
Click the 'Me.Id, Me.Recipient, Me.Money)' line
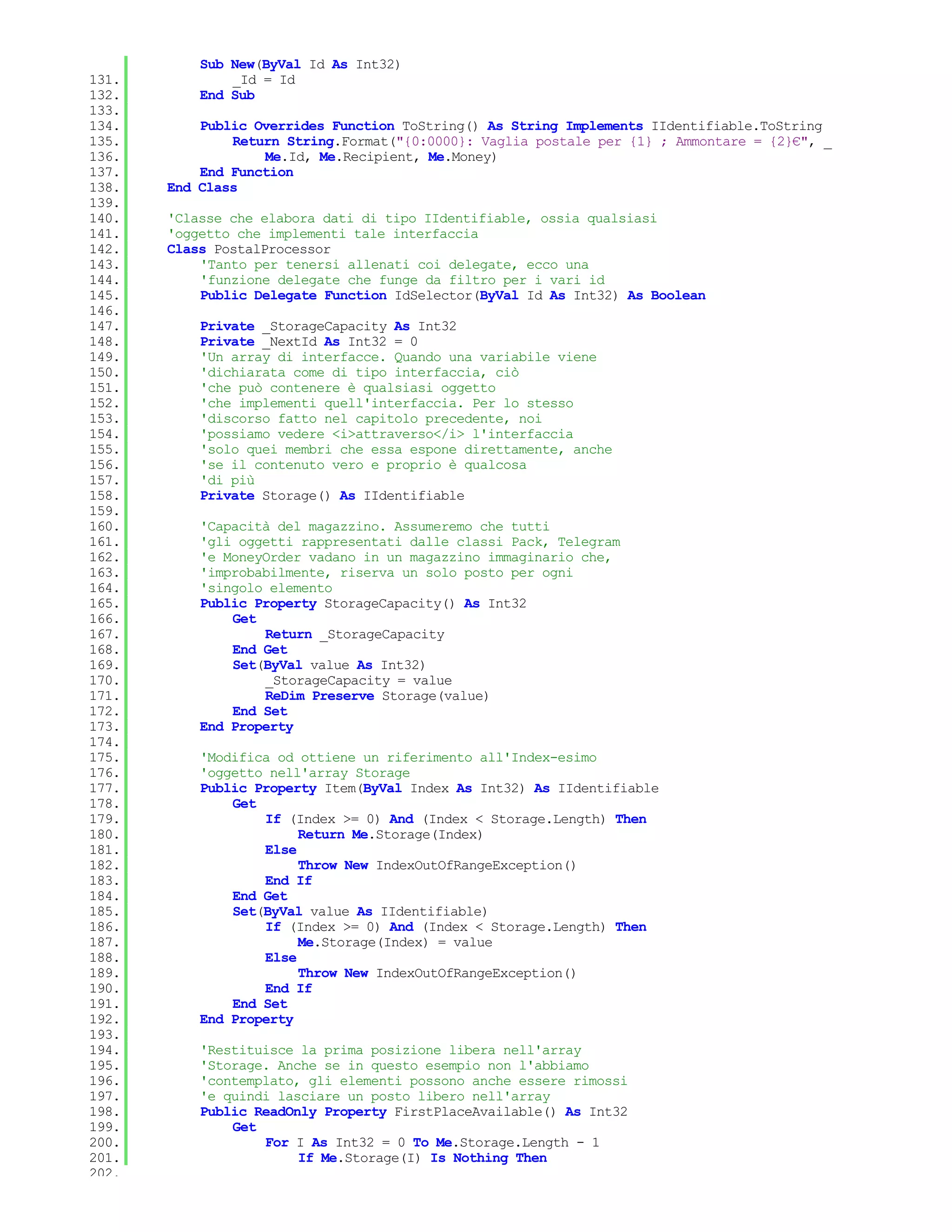pos(381,157)
